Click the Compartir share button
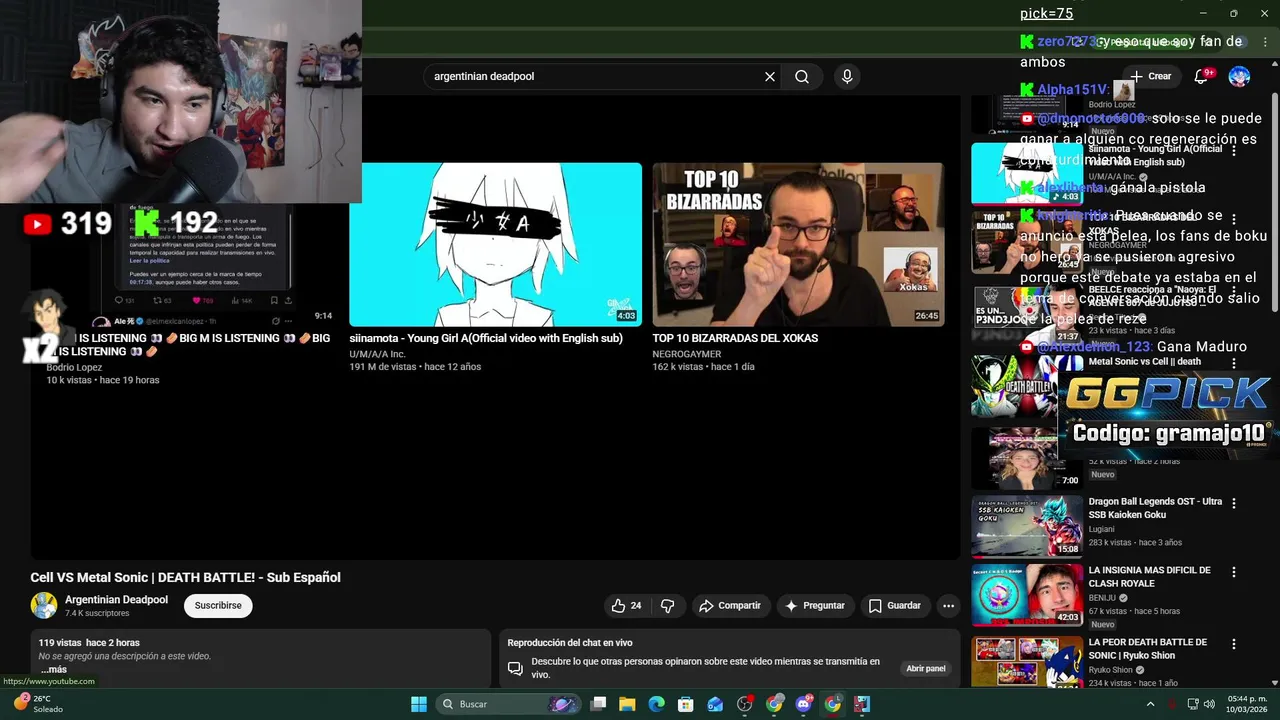 tap(730, 605)
